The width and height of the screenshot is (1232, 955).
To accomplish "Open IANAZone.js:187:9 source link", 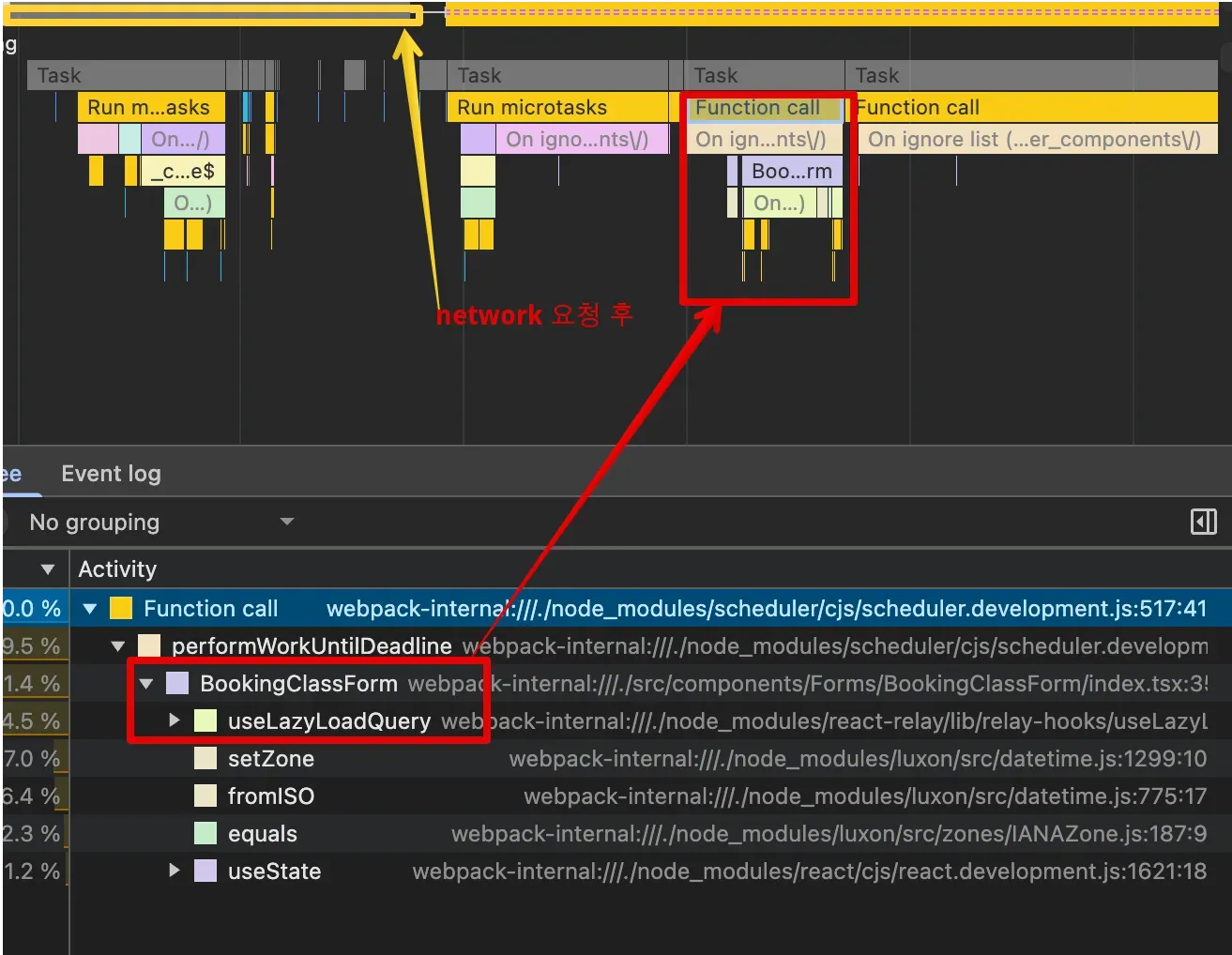I will pos(828,834).
